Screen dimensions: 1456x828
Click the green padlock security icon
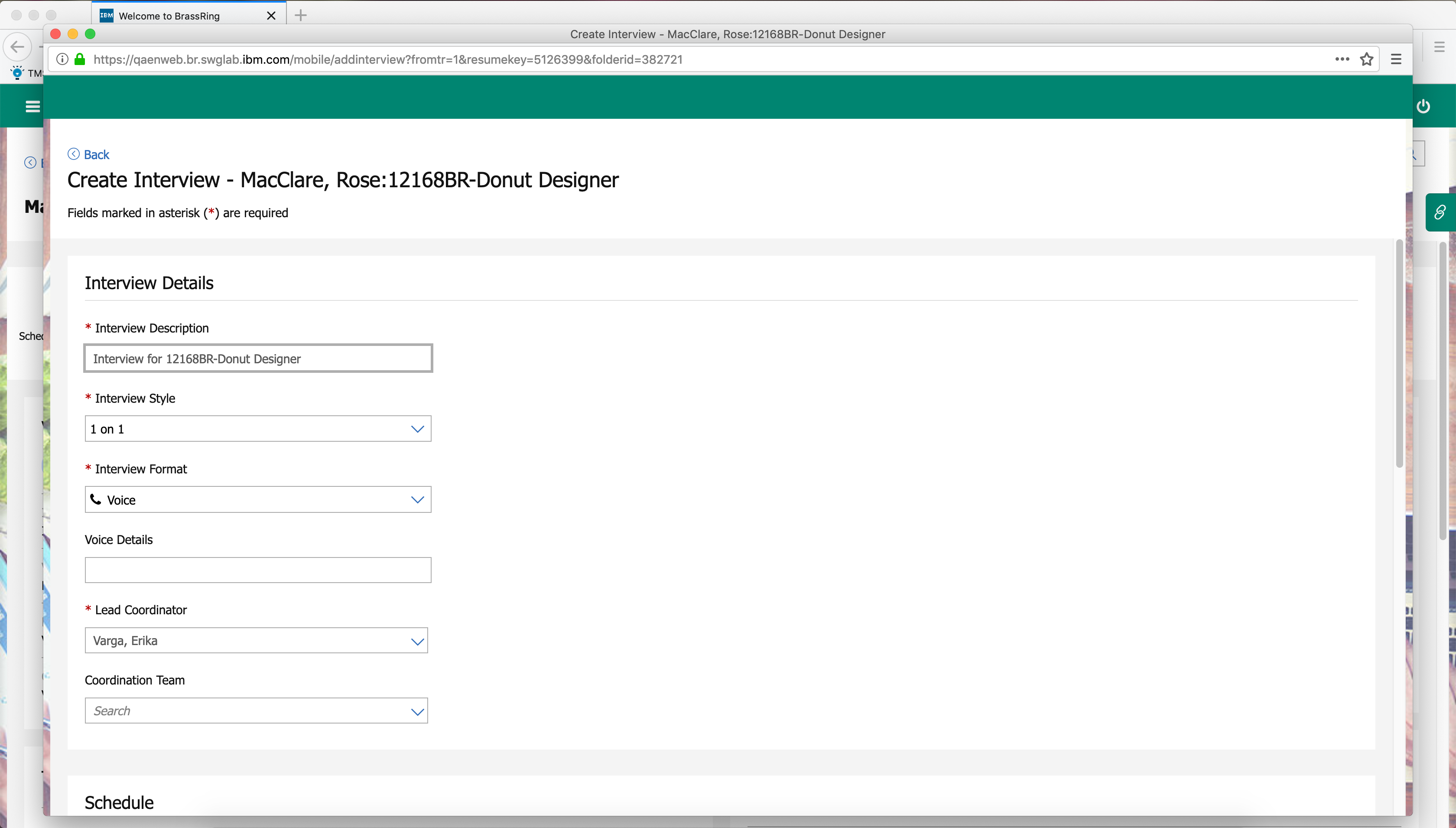pos(80,59)
